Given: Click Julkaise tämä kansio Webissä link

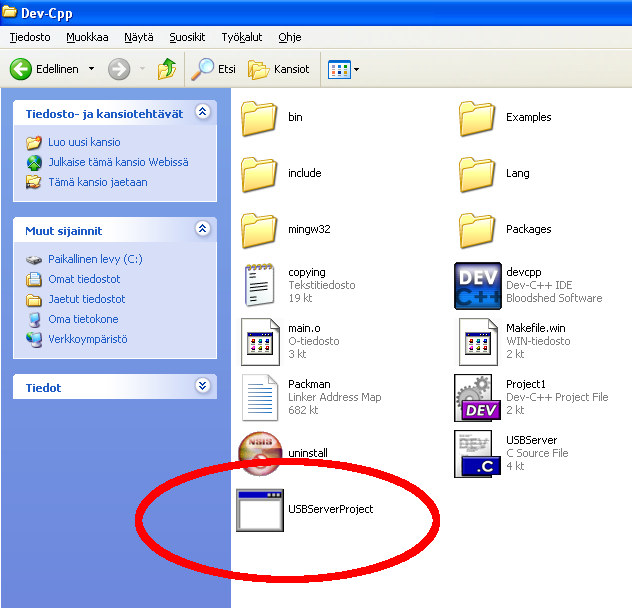Looking at the screenshot, I should coord(118,162).
